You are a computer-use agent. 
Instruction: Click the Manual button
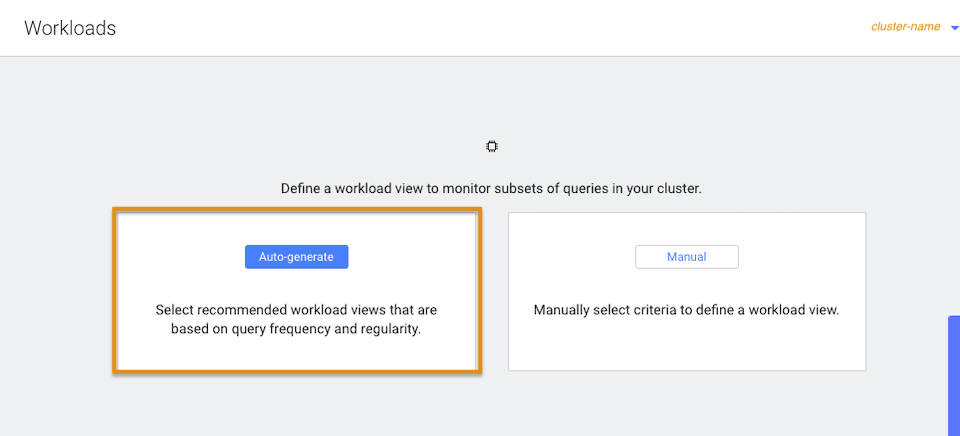click(x=686, y=257)
